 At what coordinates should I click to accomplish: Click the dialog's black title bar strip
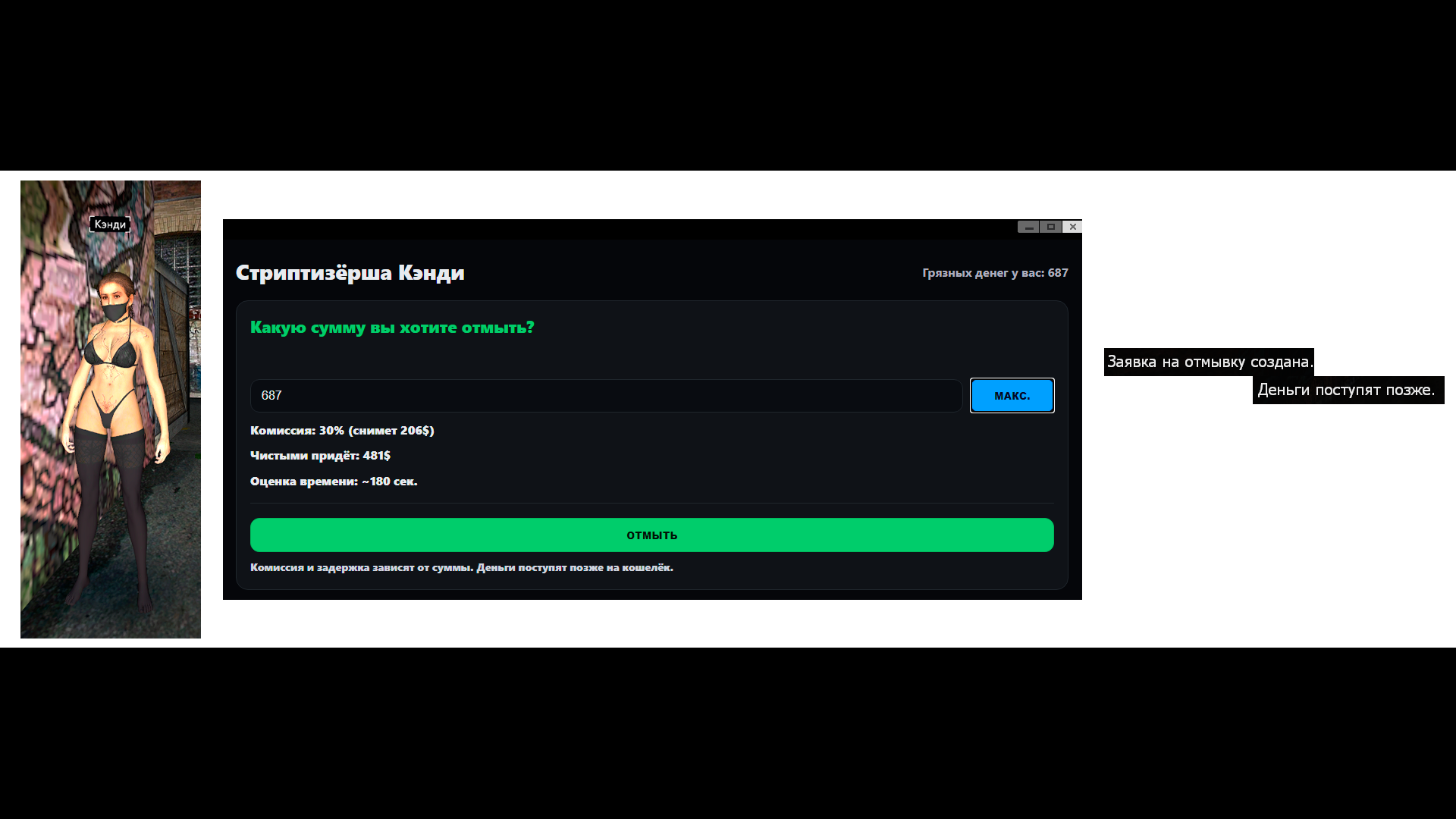click(x=607, y=227)
